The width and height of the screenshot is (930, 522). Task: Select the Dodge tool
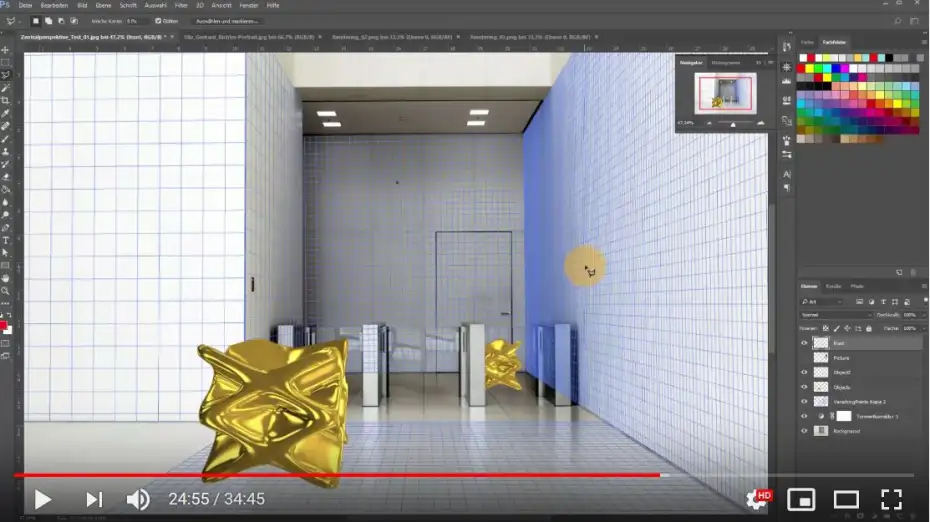[5, 215]
